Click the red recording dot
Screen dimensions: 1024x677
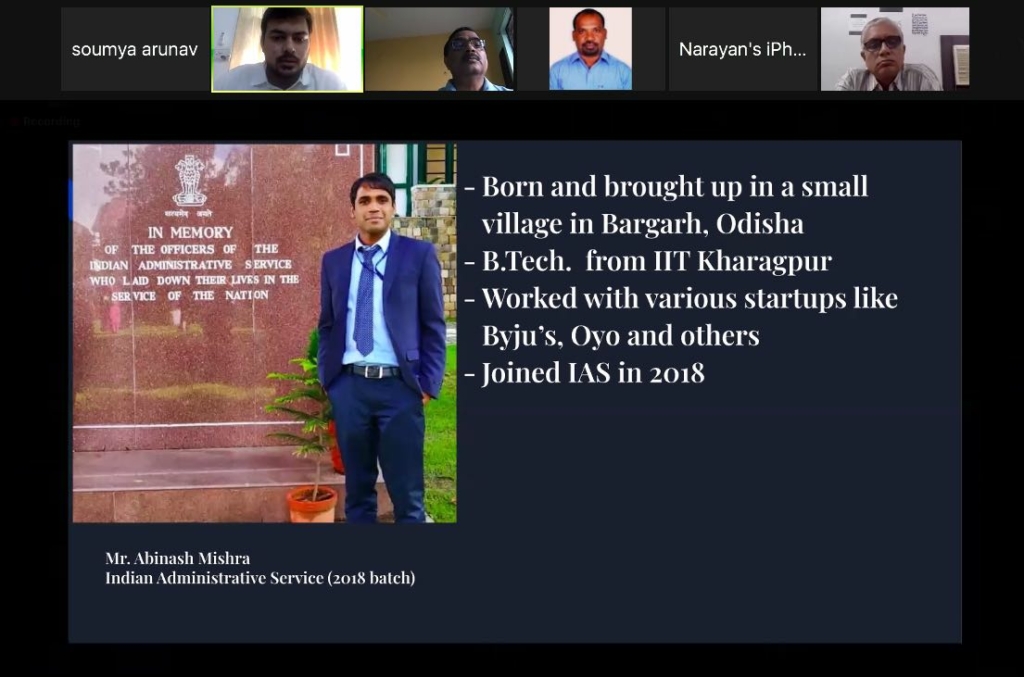[14, 121]
